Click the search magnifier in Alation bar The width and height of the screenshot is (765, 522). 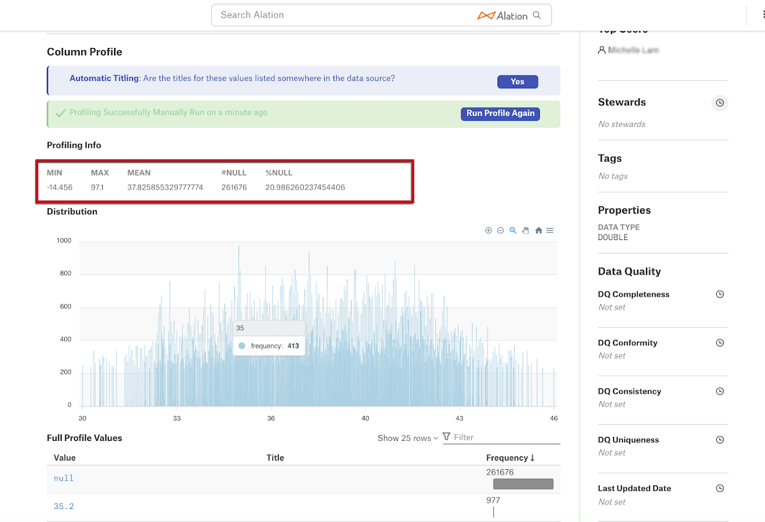(x=537, y=15)
